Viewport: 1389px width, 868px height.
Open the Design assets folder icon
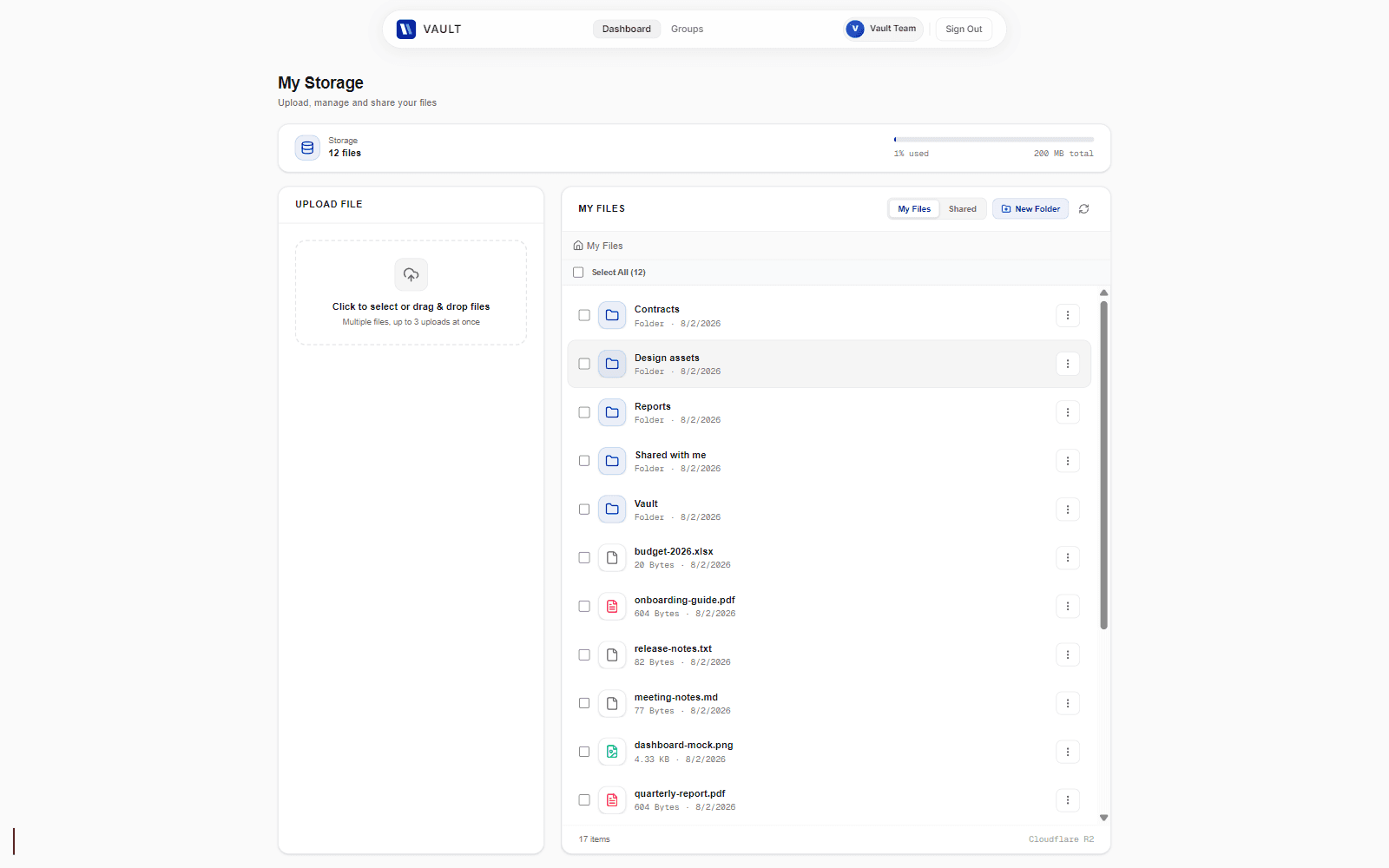coord(612,364)
